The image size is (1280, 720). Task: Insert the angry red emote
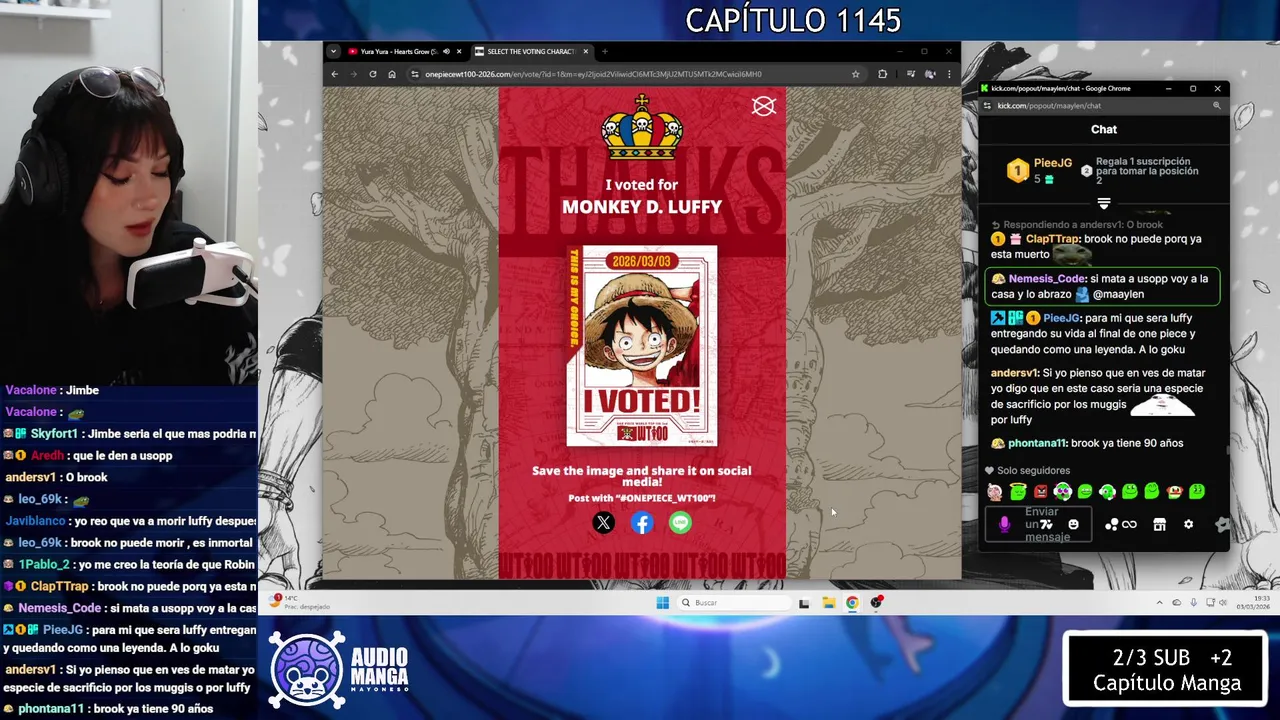pos(1041,491)
